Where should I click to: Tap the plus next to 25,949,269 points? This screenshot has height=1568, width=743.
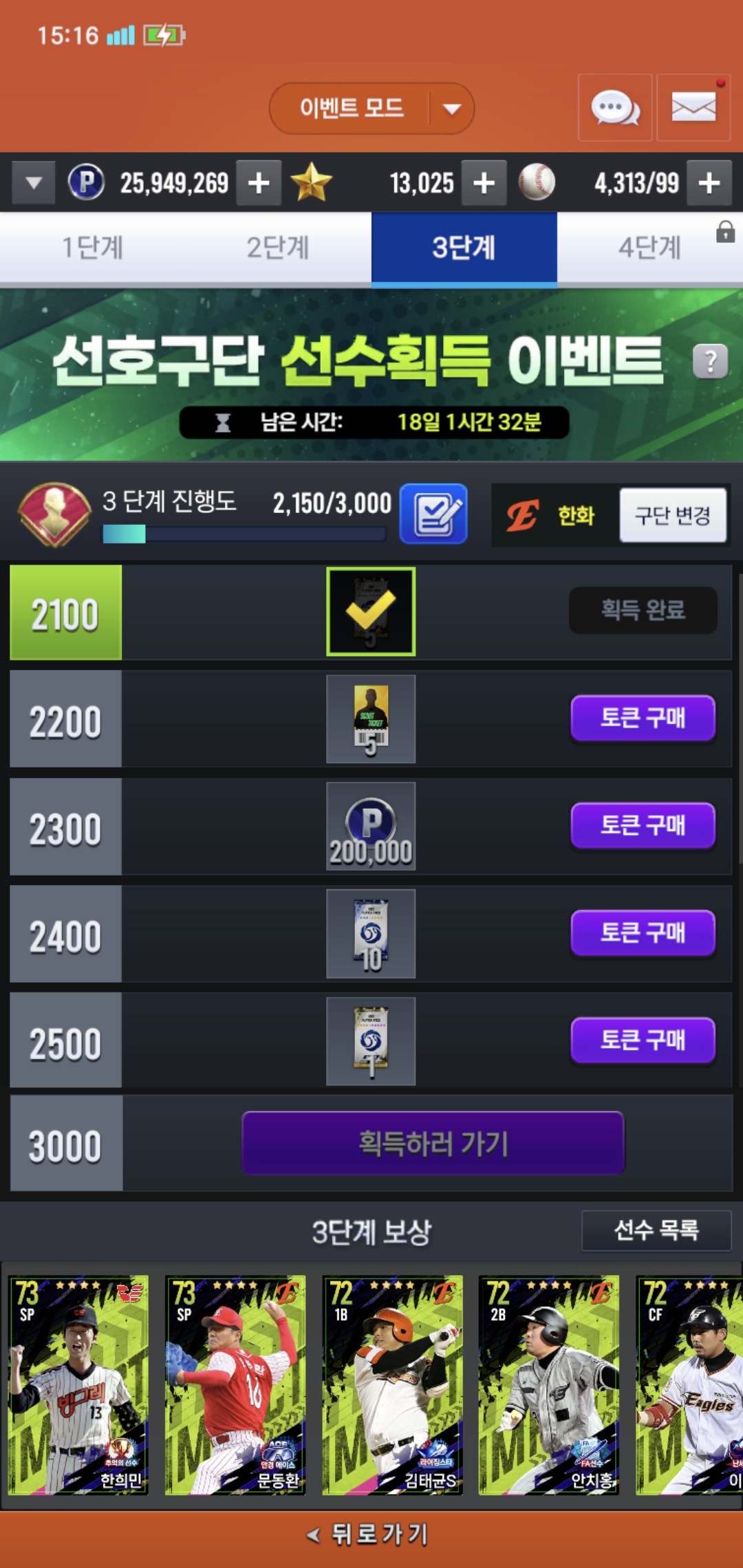click(x=259, y=183)
